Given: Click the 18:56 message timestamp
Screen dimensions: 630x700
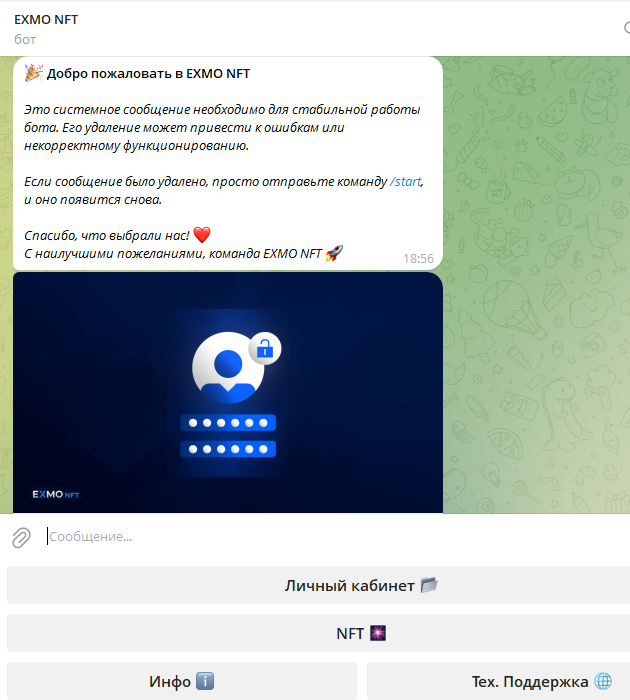Looking at the screenshot, I should (x=418, y=258).
